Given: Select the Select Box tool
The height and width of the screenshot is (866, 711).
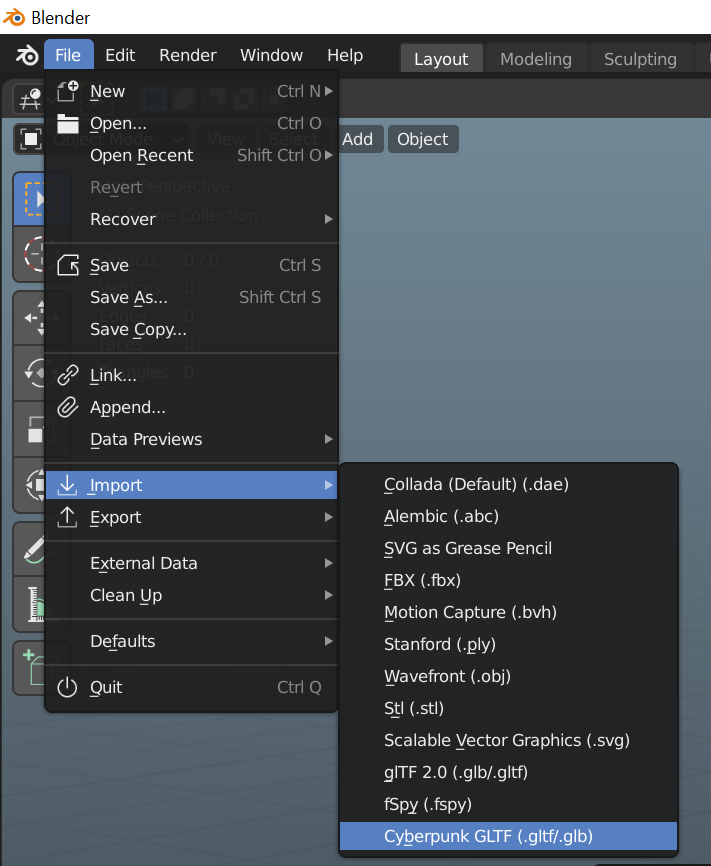Looking at the screenshot, I should point(30,199).
